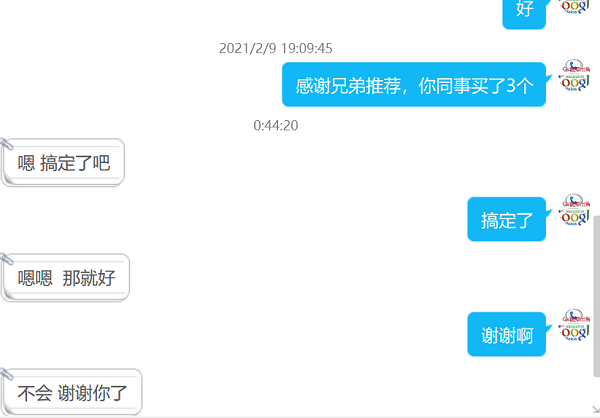600x418 pixels.
Task: Click the avatar next to the '好' bubble
Action: pos(574,7)
